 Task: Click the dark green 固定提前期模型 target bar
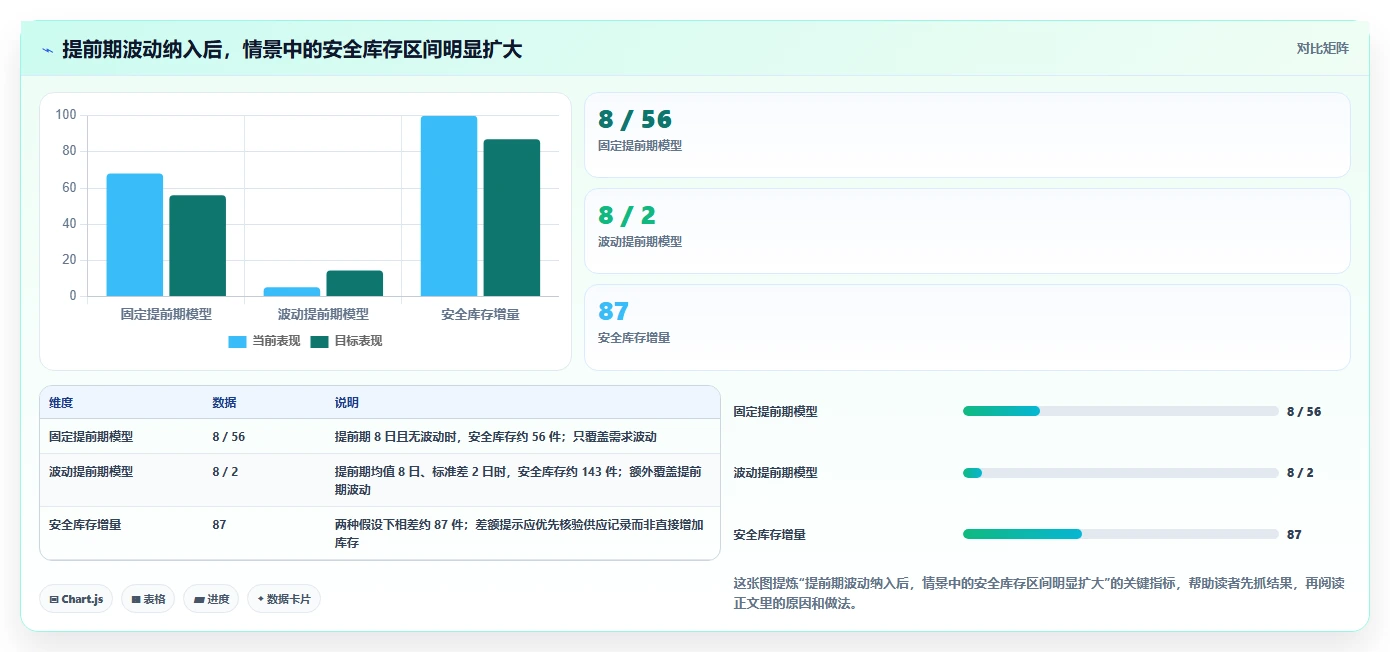[197, 246]
